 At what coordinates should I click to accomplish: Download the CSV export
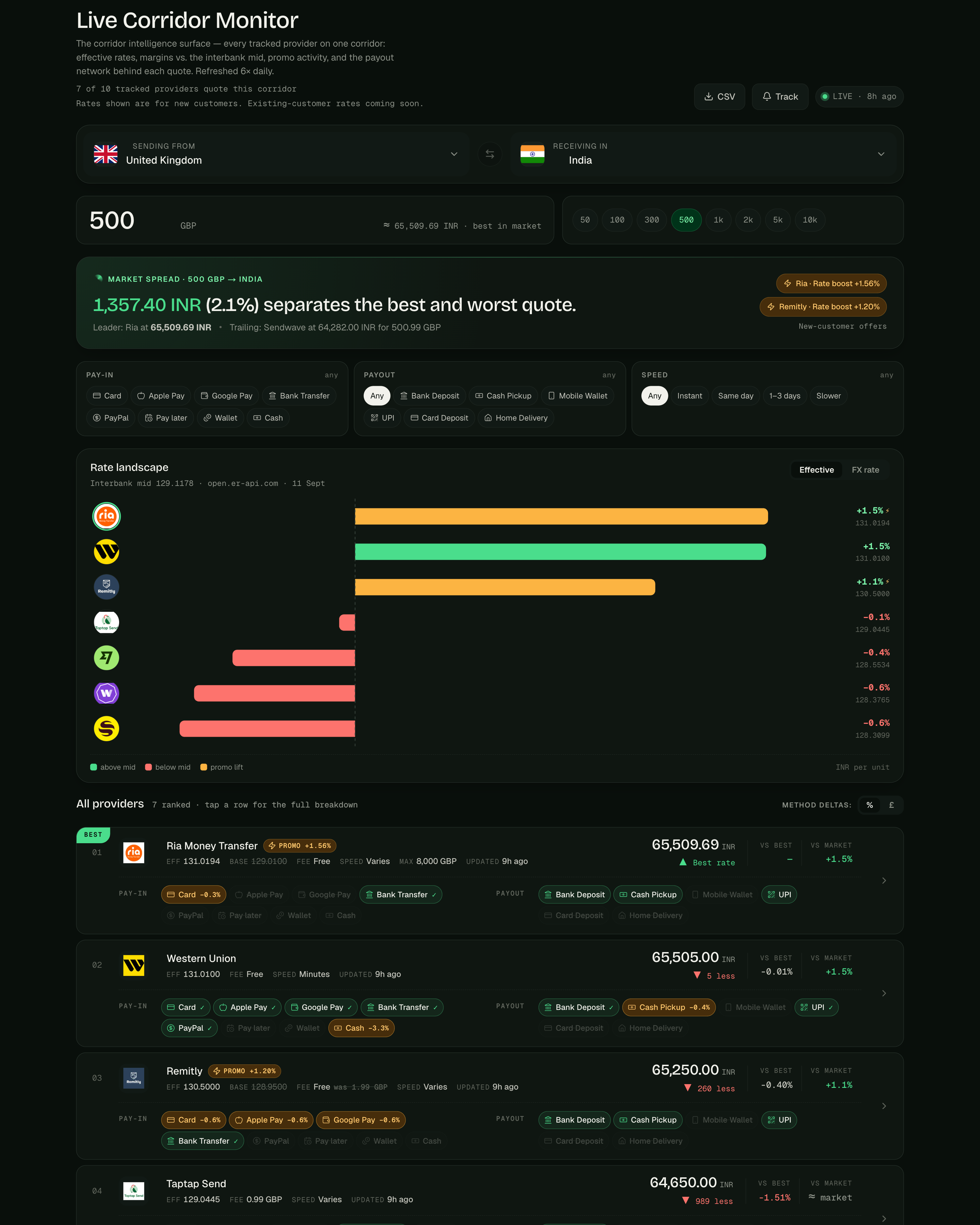[x=719, y=97]
